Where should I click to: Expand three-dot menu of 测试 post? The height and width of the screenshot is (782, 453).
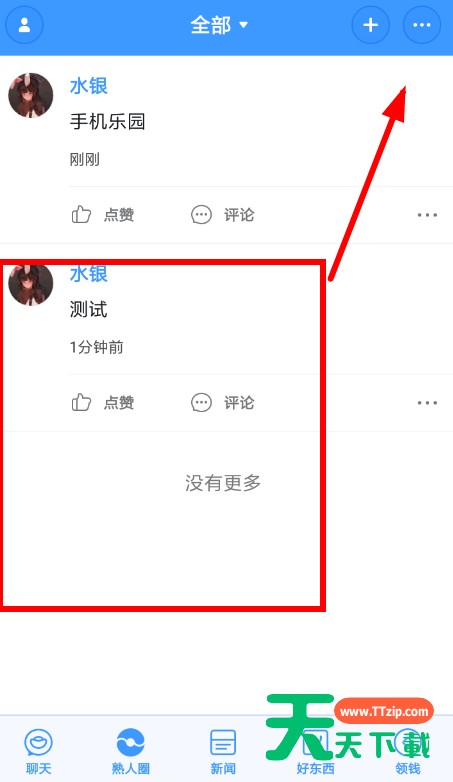pyautogui.click(x=427, y=402)
